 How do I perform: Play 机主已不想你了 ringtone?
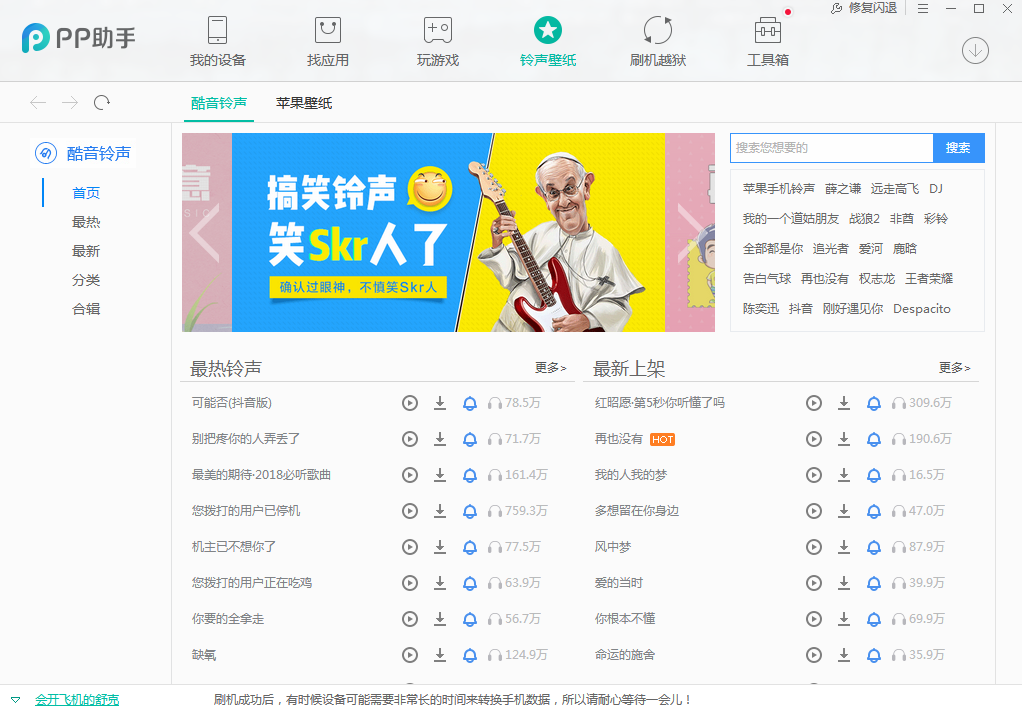click(x=410, y=547)
